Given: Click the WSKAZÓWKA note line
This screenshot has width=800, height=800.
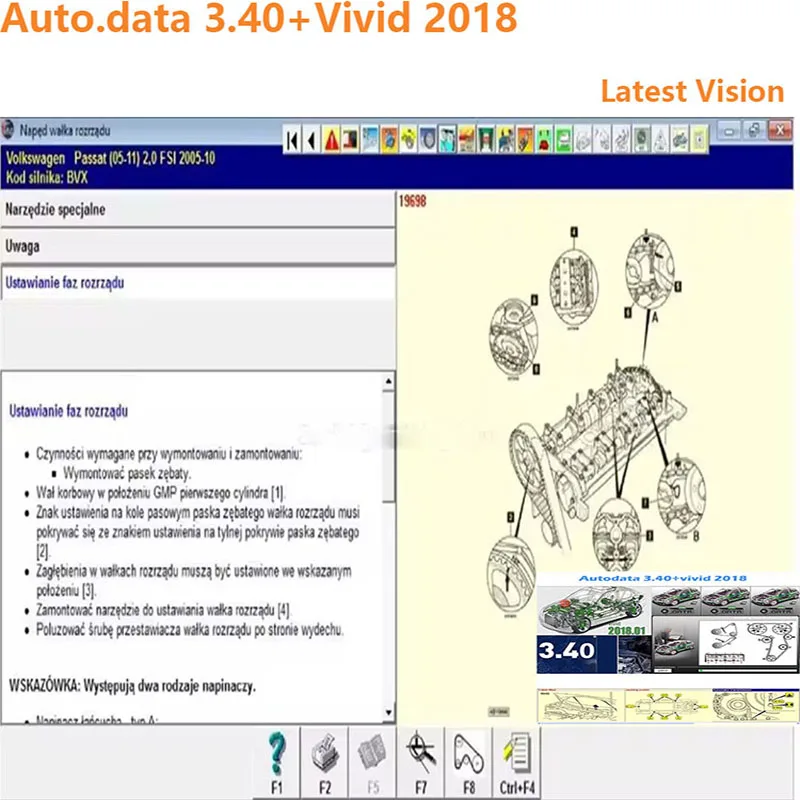Looking at the screenshot, I should pyautogui.click(x=132, y=686).
